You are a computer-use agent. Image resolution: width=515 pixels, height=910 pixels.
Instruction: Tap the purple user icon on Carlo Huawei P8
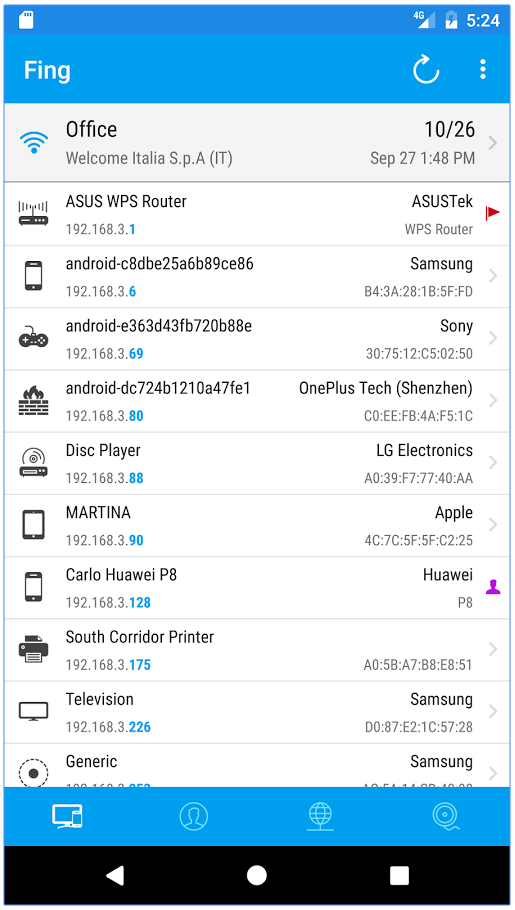(x=493, y=587)
